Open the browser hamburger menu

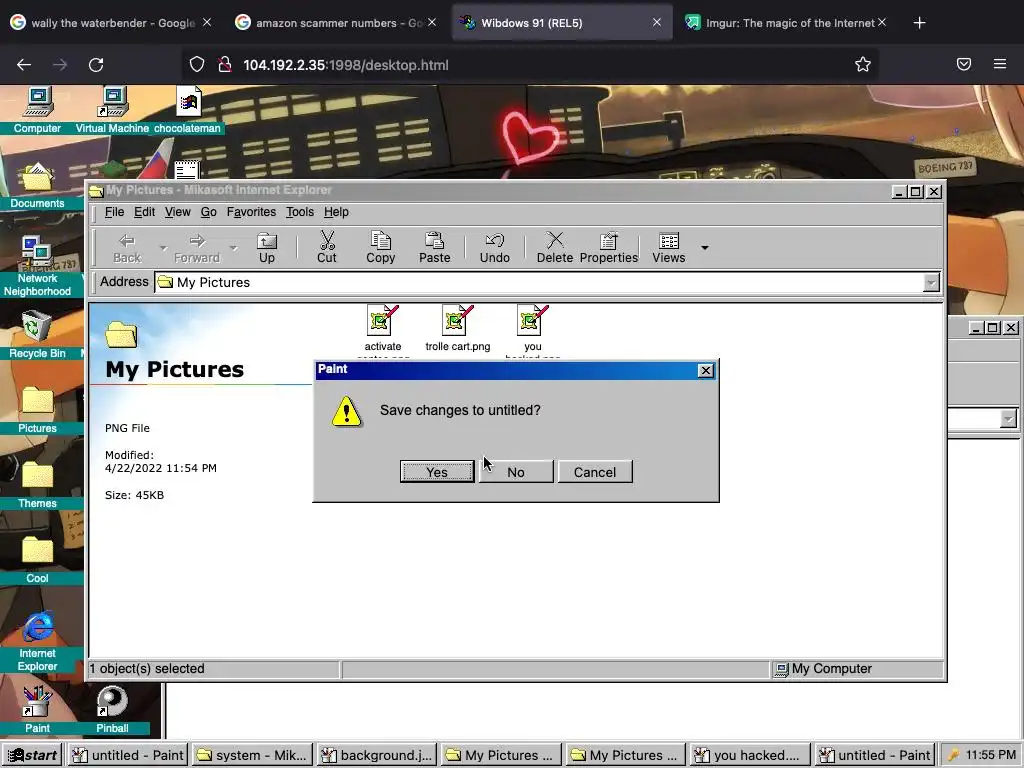pyautogui.click(x=1000, y=64)
